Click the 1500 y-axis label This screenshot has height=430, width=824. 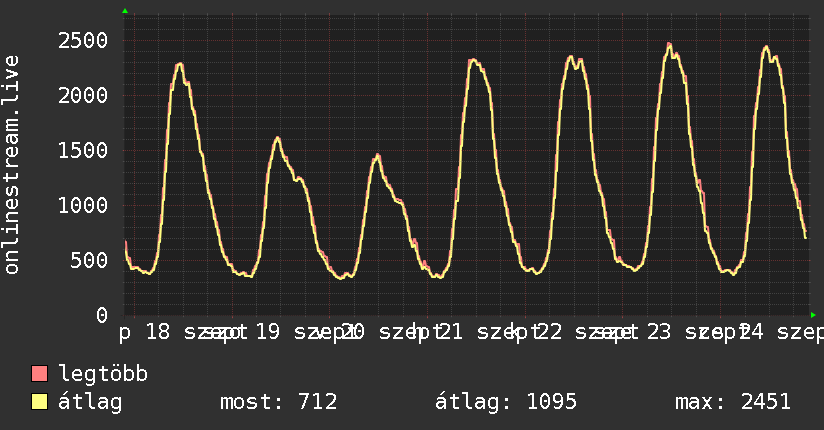[x=83, y=150]
